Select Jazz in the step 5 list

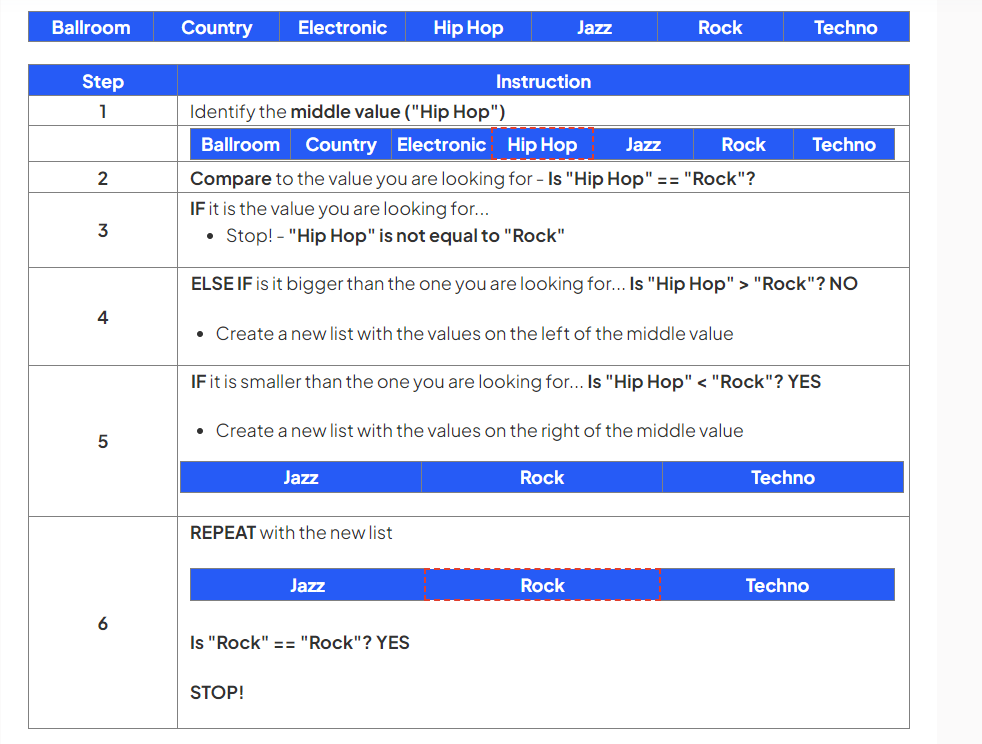(300, 477)
